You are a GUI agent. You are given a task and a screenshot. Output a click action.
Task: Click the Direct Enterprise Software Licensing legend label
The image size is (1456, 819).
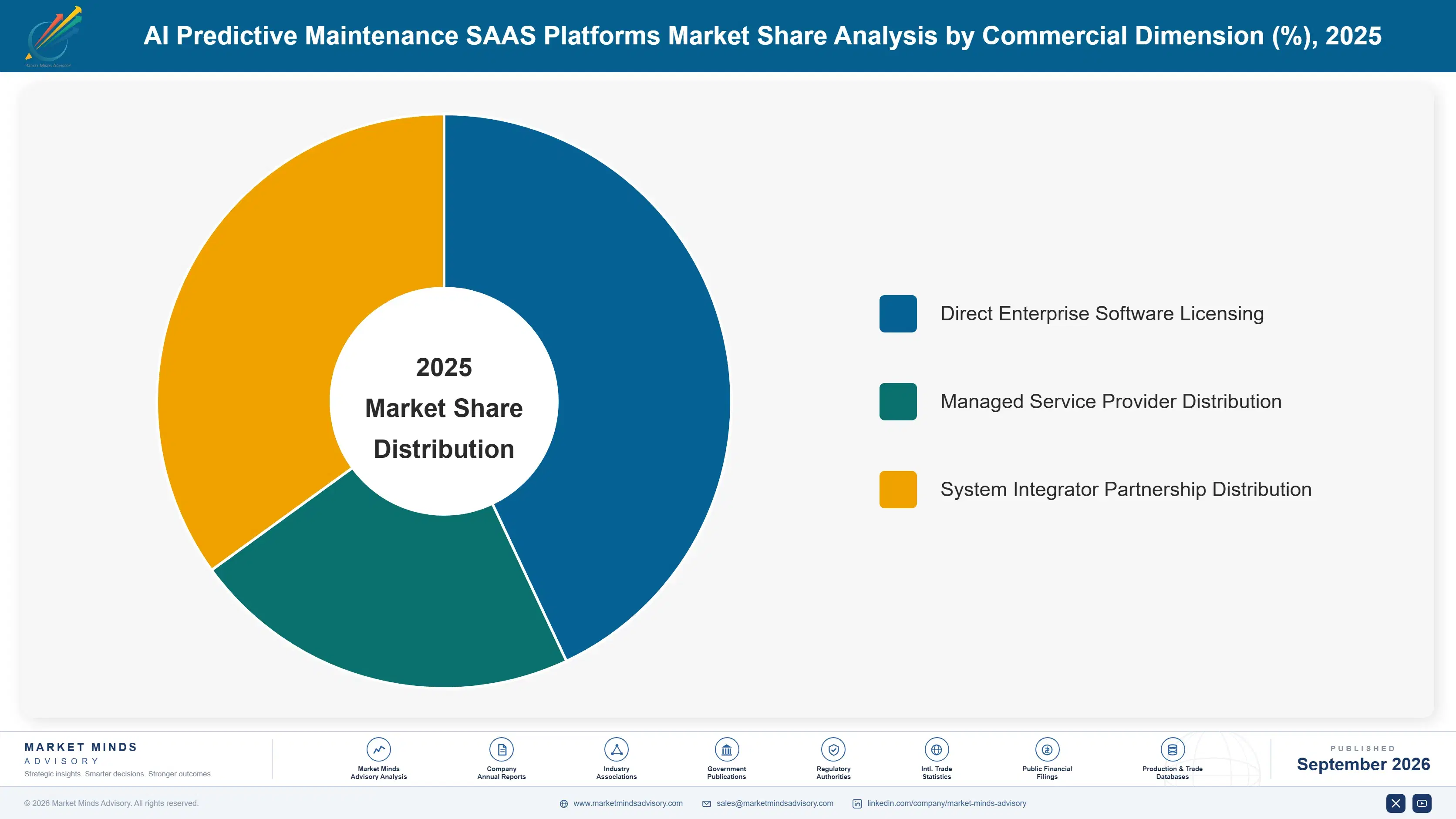[1102, 313]
